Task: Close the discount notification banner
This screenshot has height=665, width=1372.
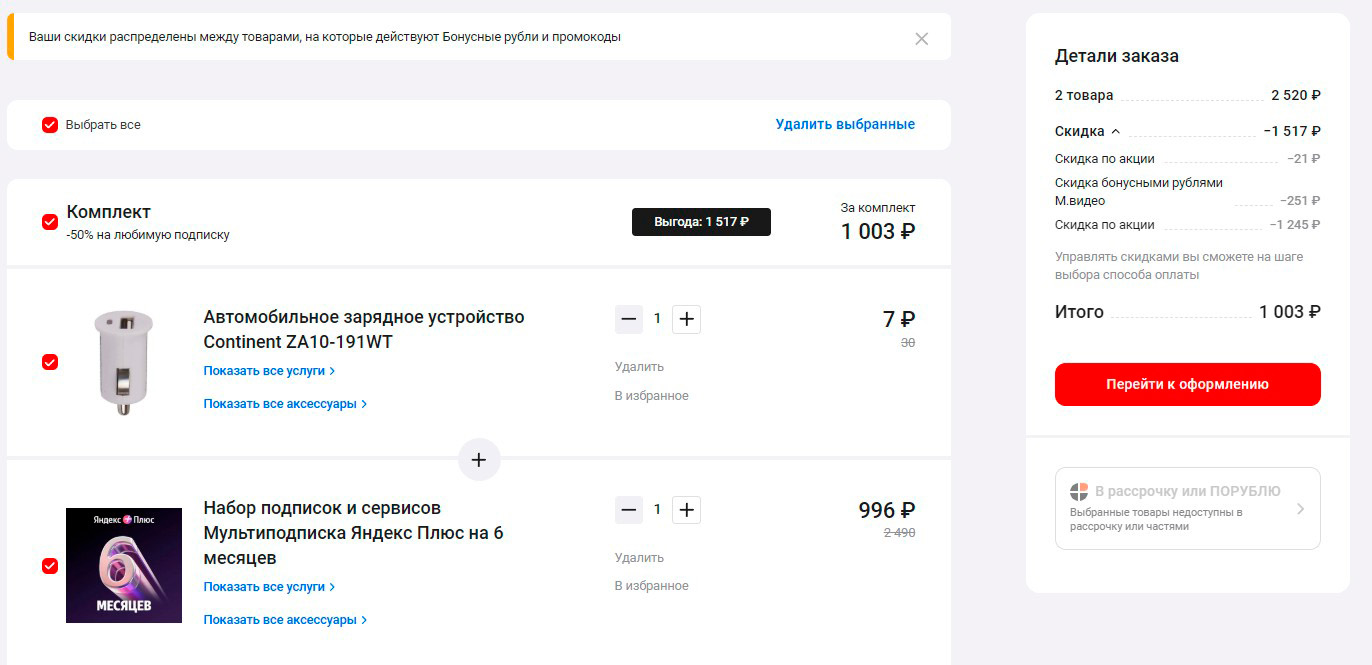Action: 921,39
